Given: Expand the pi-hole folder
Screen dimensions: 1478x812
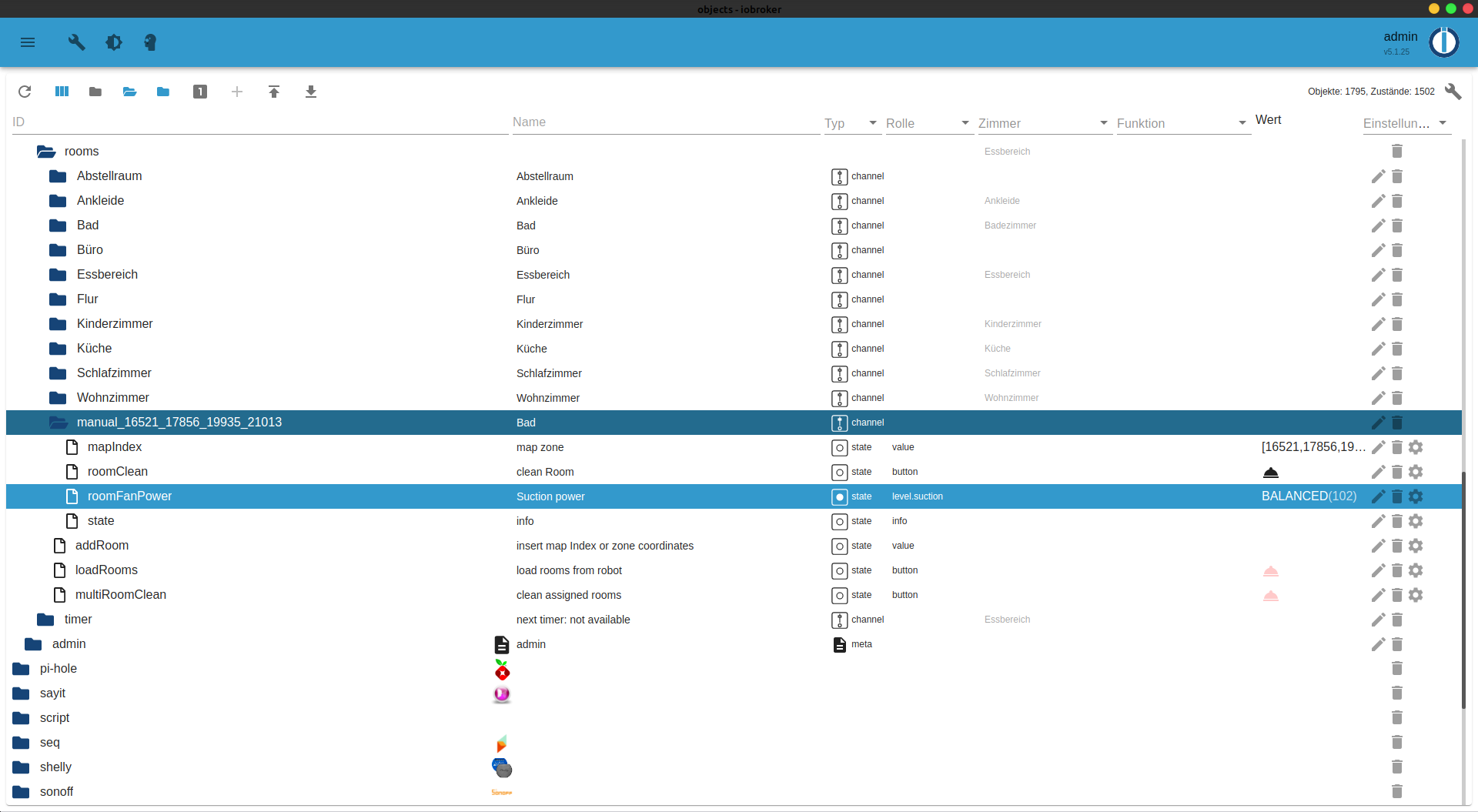Looking at the screenshot, I should point(21,669).
